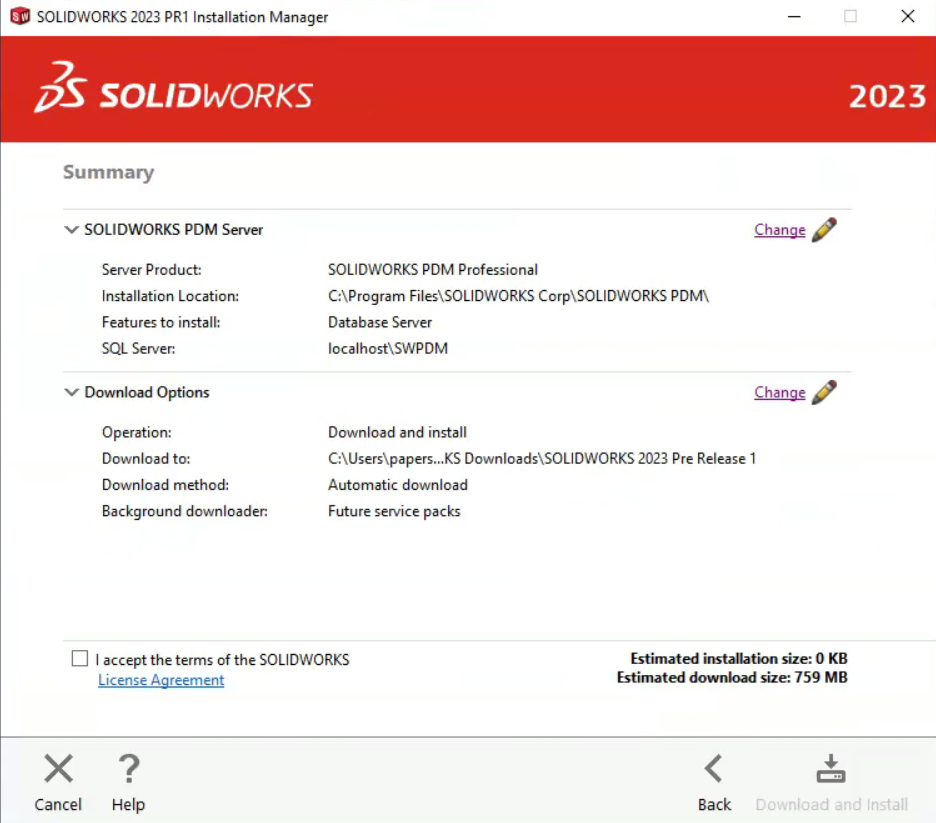Click the Installation Location path text
Image resolution: width=936 pixels, height=823 pixels.
coord(518,296)
